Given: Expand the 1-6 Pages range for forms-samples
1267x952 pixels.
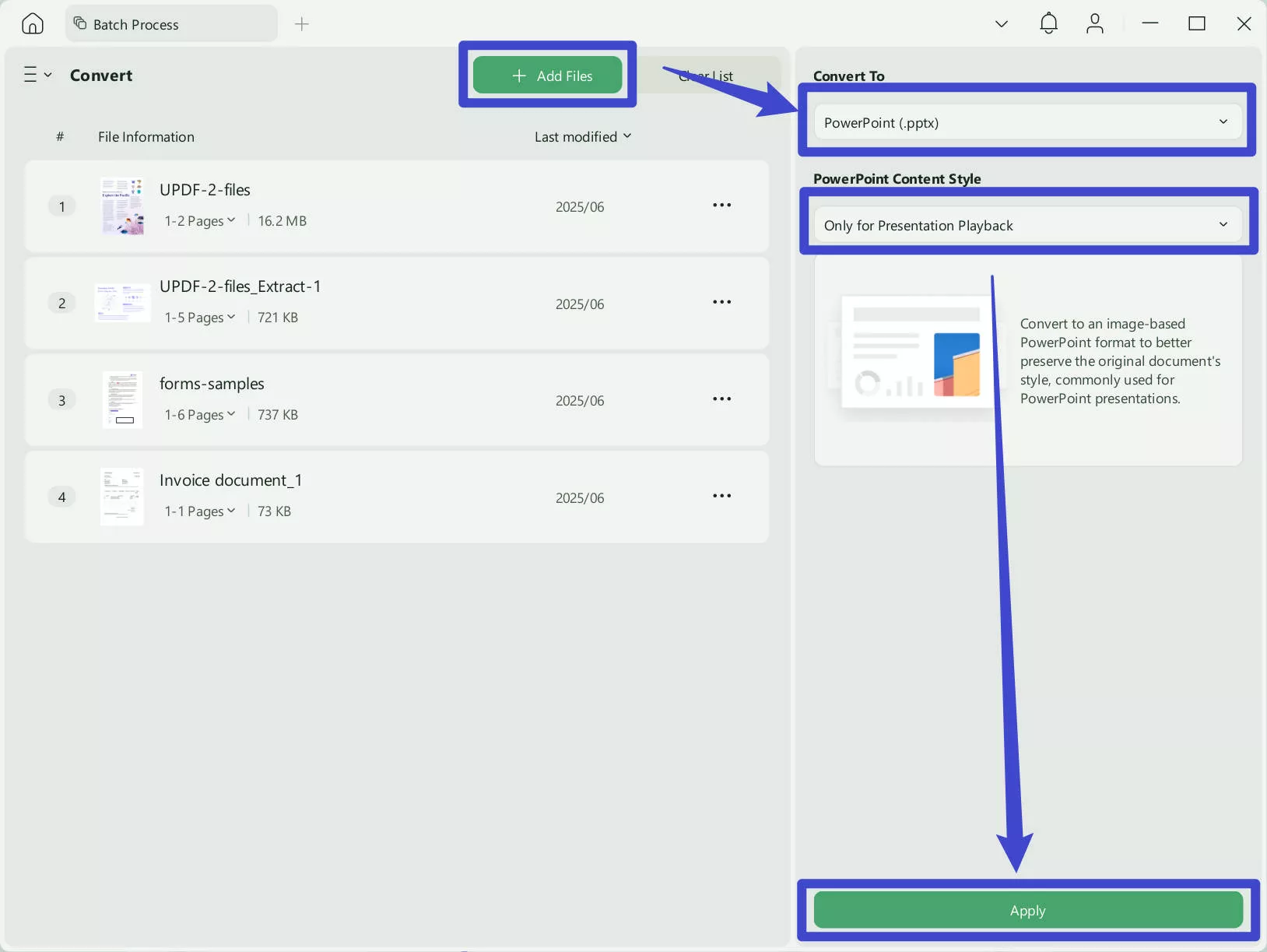Looking at the screenshot, I should tap(200, 415).
